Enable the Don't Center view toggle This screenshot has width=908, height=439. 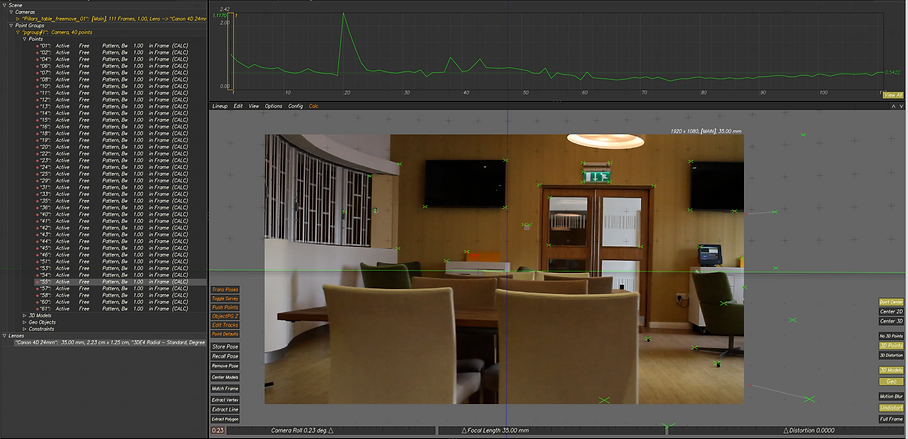point(891,302)
